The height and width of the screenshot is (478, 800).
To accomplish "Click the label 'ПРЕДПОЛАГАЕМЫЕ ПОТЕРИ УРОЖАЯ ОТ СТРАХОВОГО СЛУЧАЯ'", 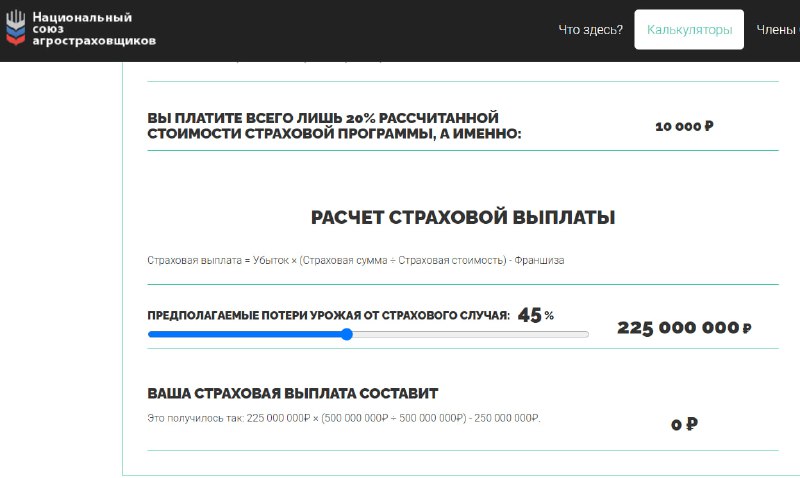I will click(329, 315).
